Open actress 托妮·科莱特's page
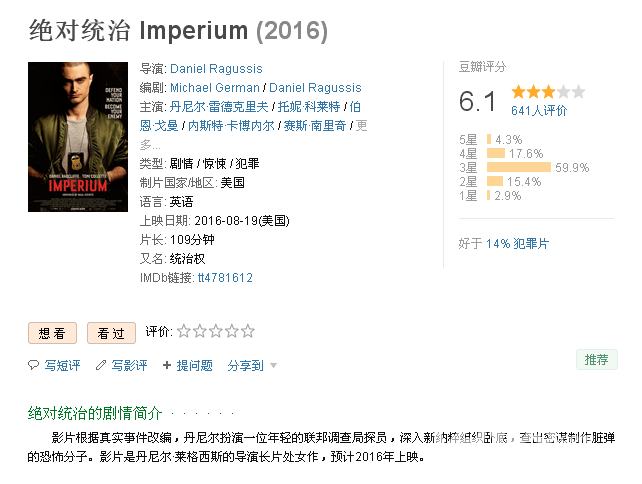 [x=309, y=107]
